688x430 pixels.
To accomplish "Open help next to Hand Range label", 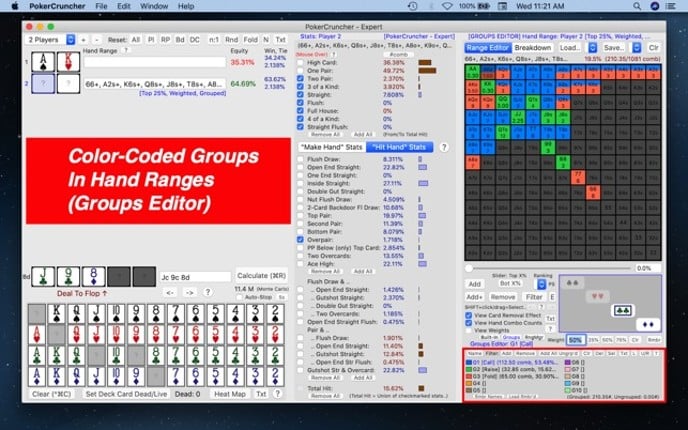I will coord(126,50).
